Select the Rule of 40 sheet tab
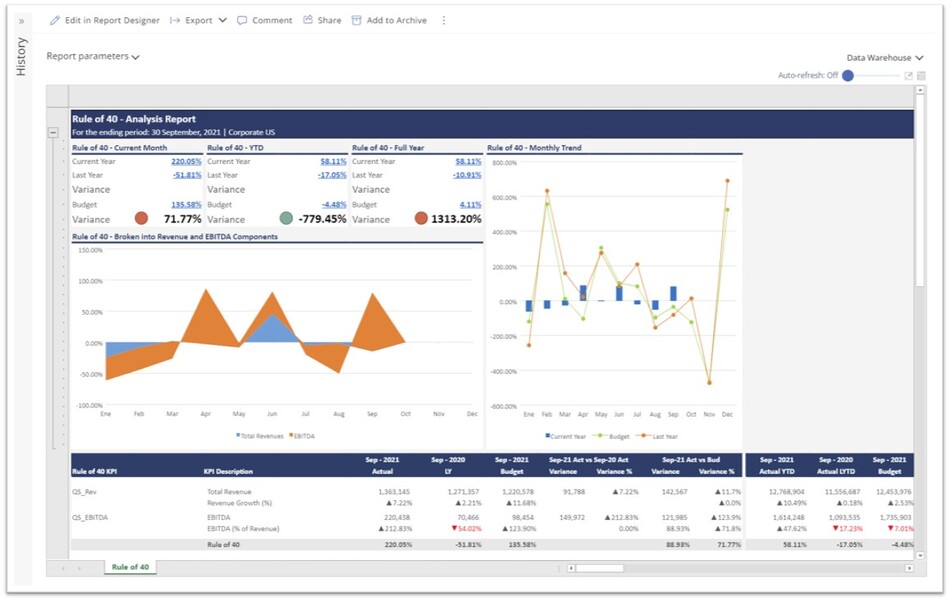The image size is (950, 601). click(130, 567)
